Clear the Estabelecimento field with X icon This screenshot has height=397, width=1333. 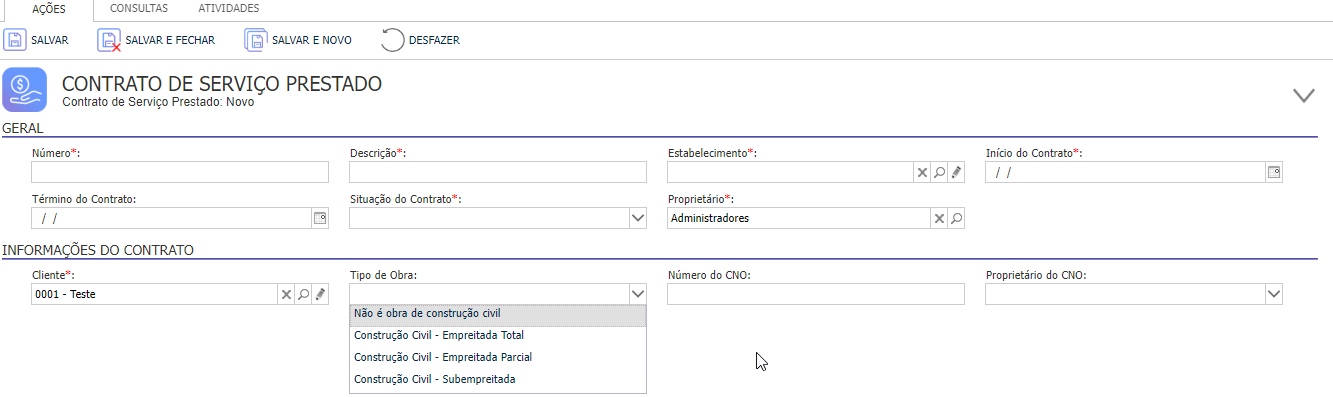click(x=922, y=172)
